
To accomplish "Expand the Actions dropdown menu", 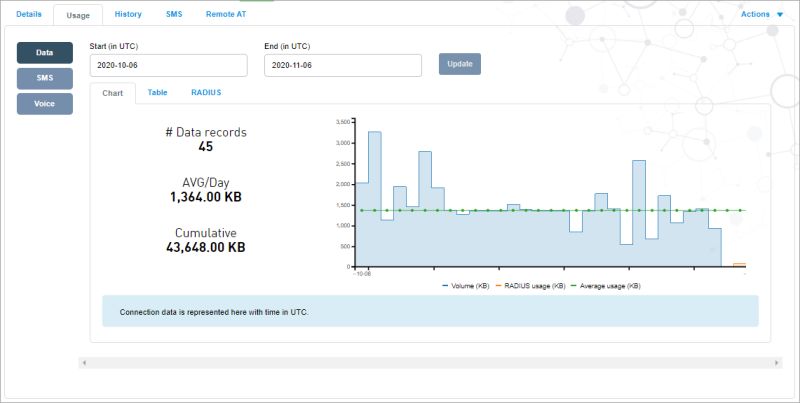I will (762, 14).
